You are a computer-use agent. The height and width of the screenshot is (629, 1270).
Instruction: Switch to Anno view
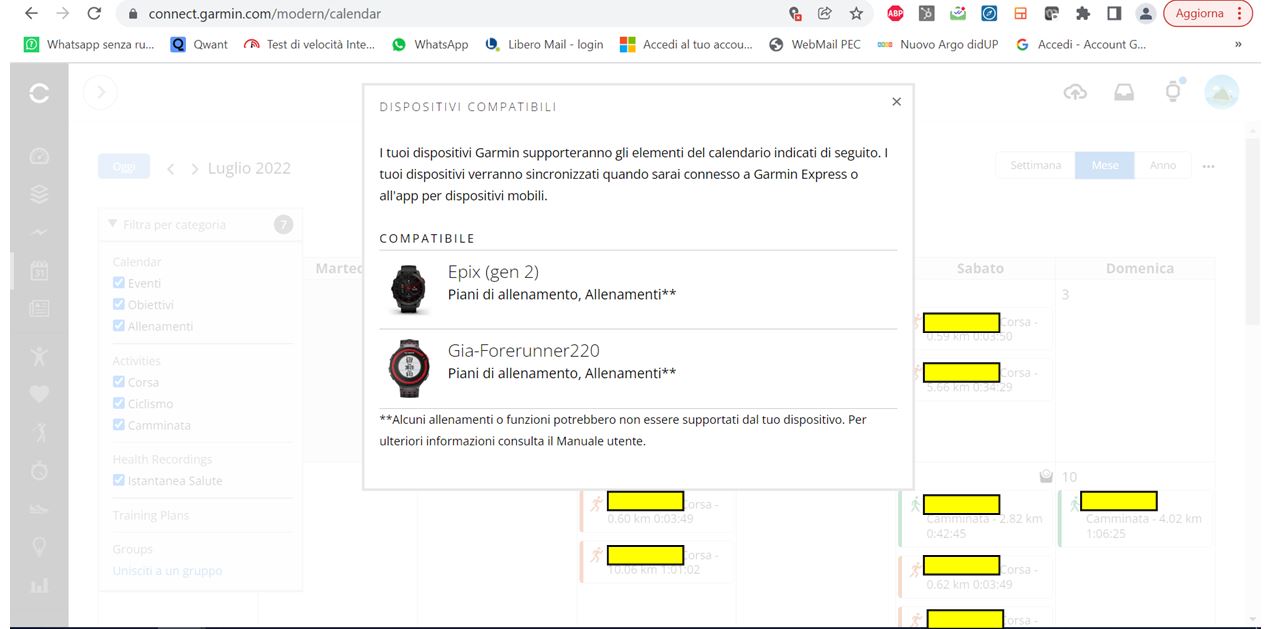click(x=1162, y=165)
